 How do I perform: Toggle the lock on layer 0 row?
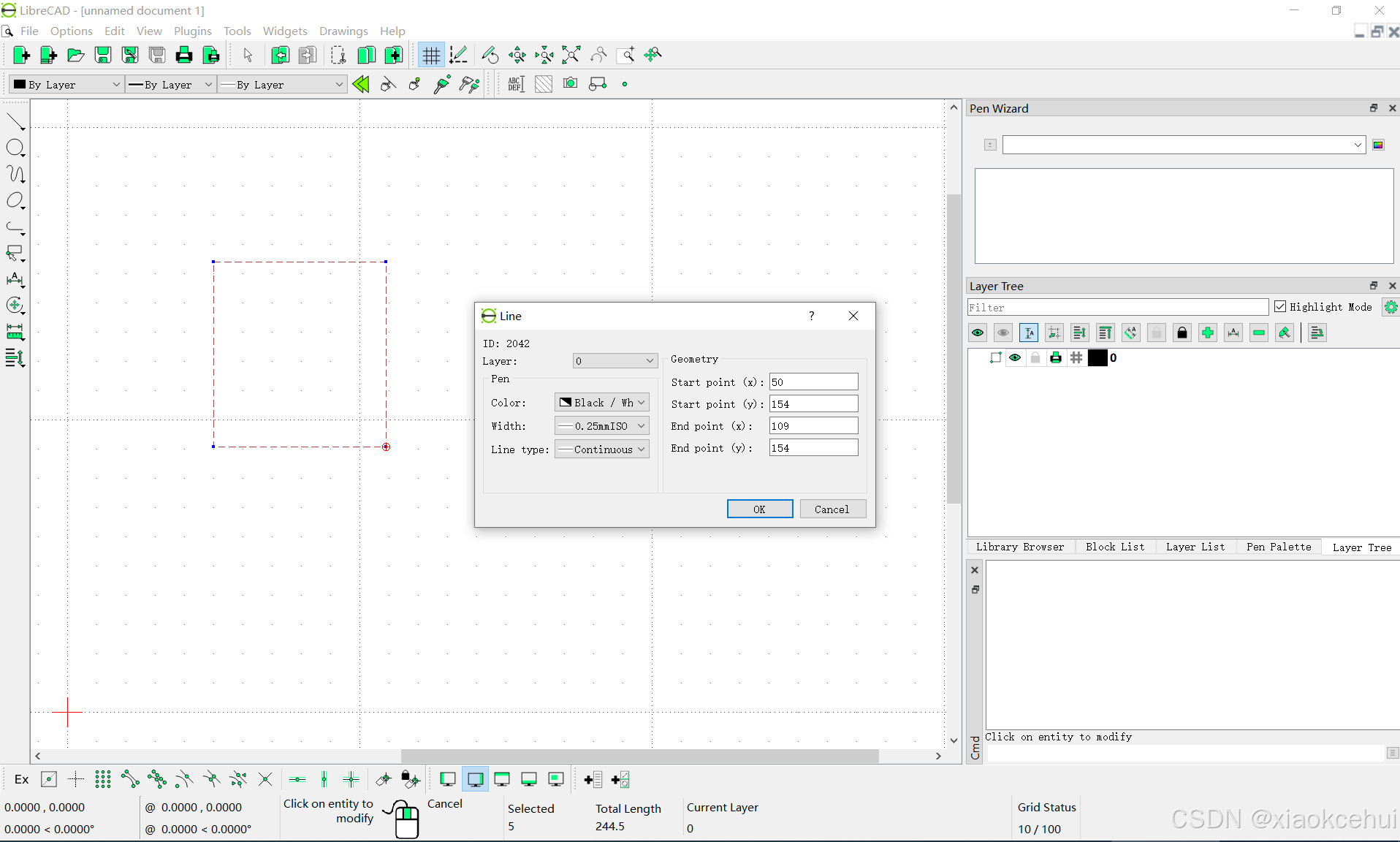point(1035,357)
